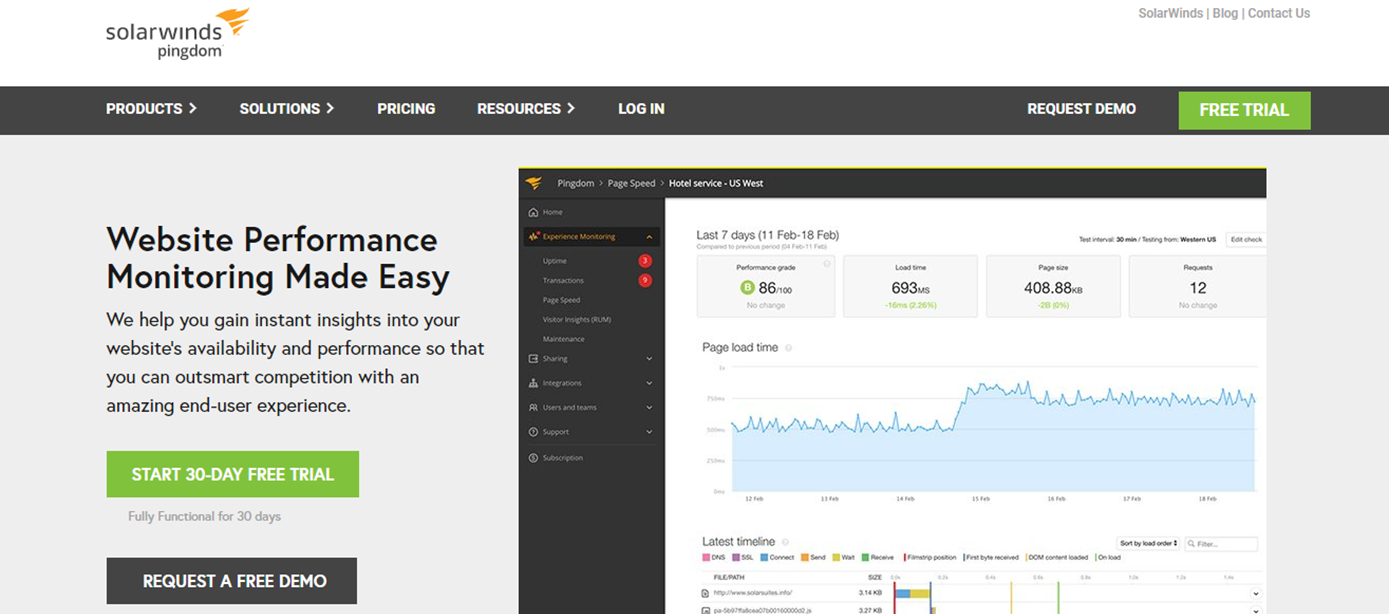Image resolution: width=1389 pixels, height=614 pixels.
Task: Click the red Transactions badge showing 9
Action: coord(645,280)
